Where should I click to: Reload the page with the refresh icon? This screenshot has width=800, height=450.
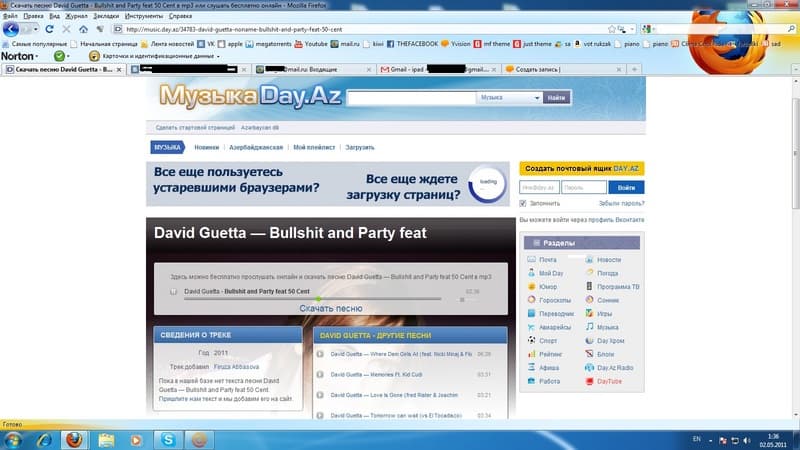coord(49,29)
